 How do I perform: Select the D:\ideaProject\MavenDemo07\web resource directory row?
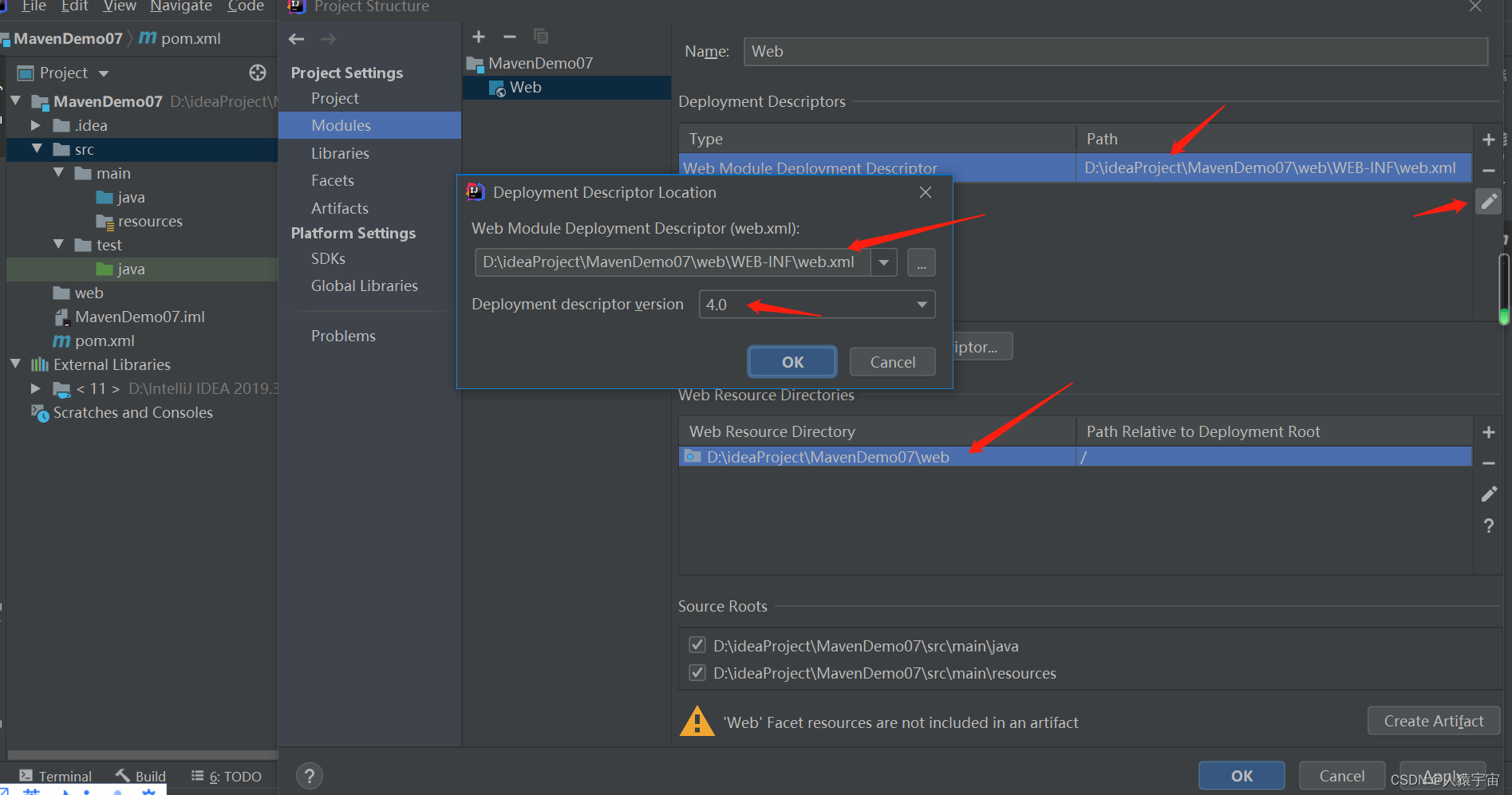(x=1075, y=457)
